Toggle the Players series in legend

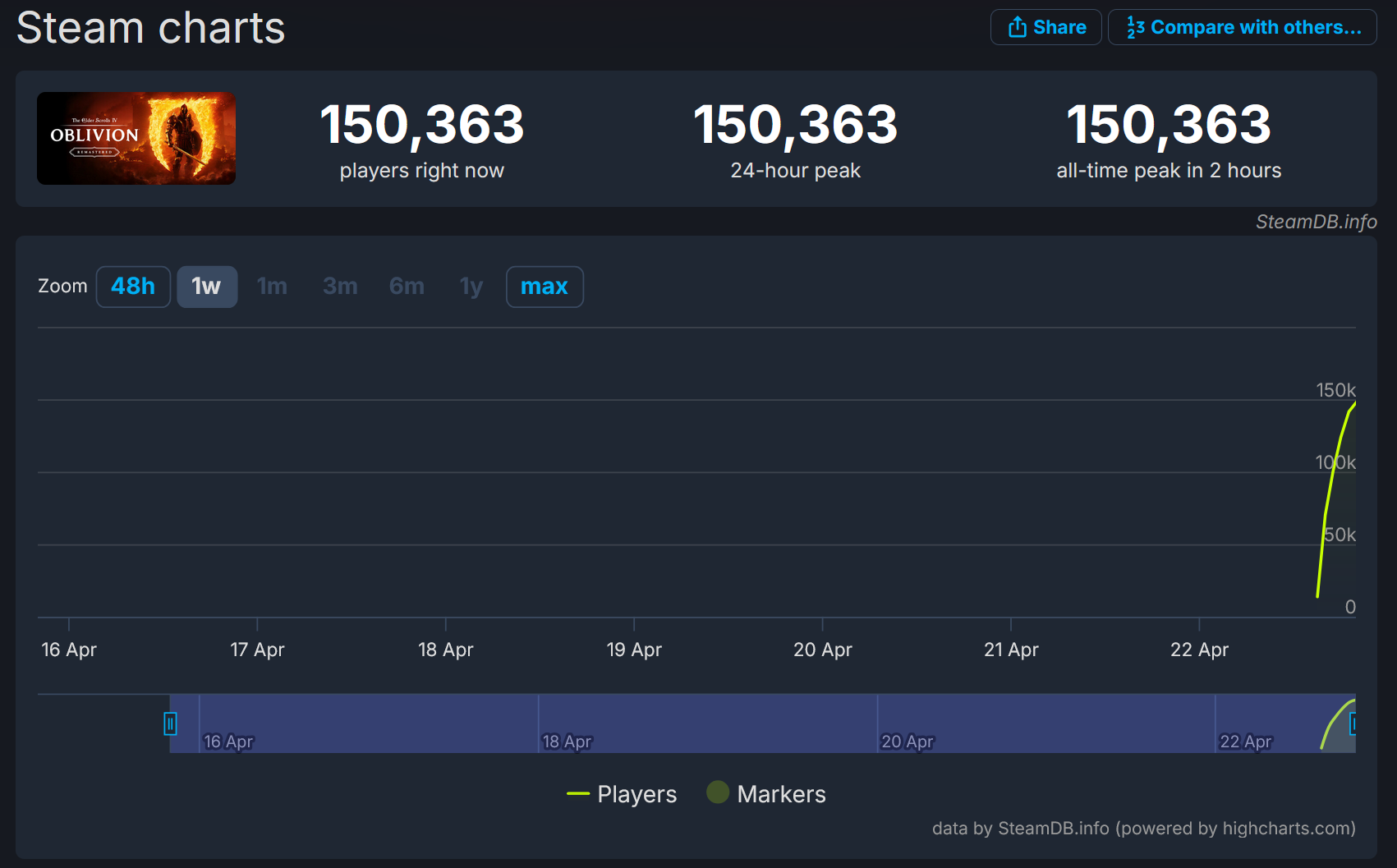pyautogui.click(x=622, y=794)
